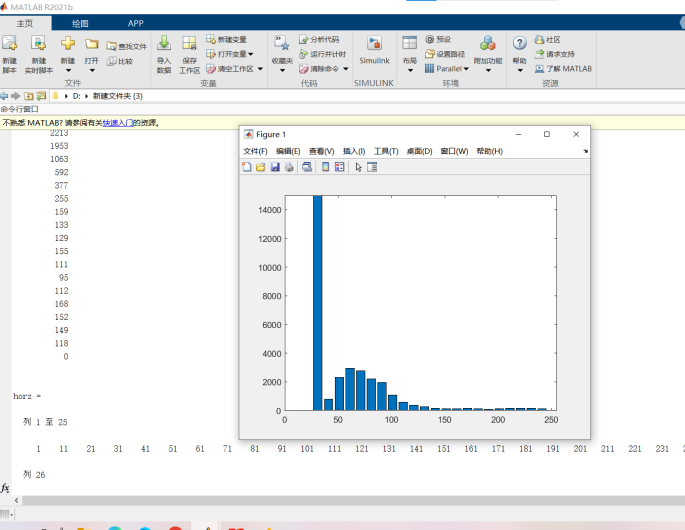
Task: Open 帮助(H) menu in Figure 1
Action: tap(489, 151)
